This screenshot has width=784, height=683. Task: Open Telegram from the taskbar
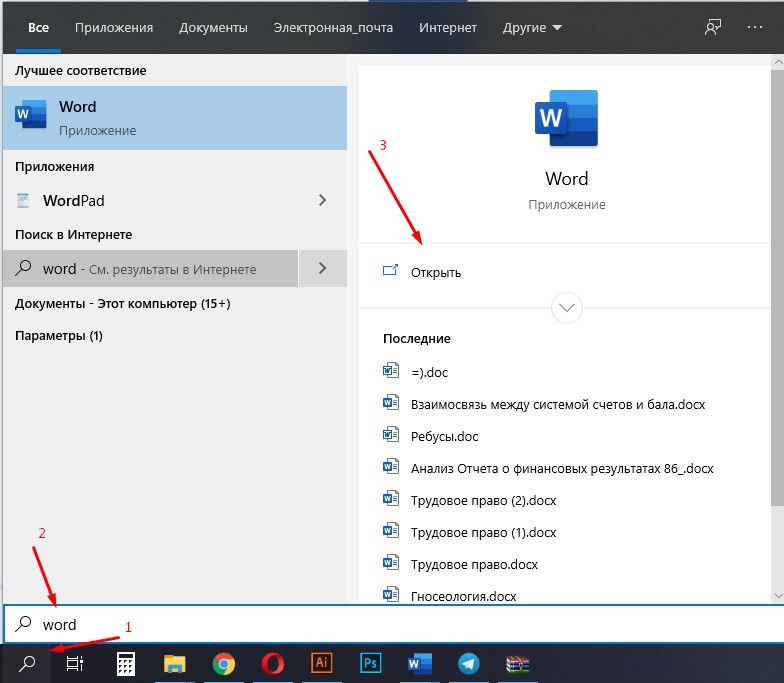coord(468,663)
